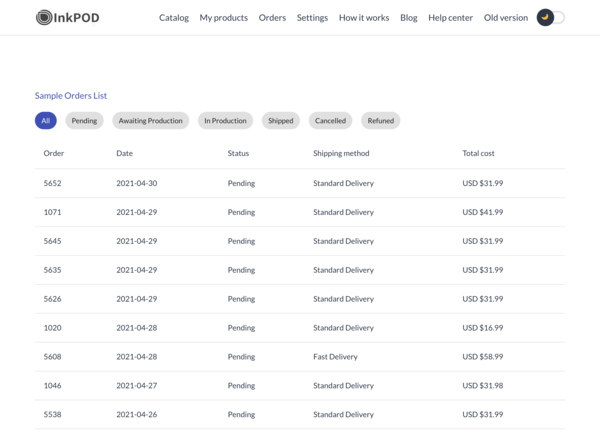Filter orders by Shipped
Screen dimensions: 600x433
tap(280, 120)
